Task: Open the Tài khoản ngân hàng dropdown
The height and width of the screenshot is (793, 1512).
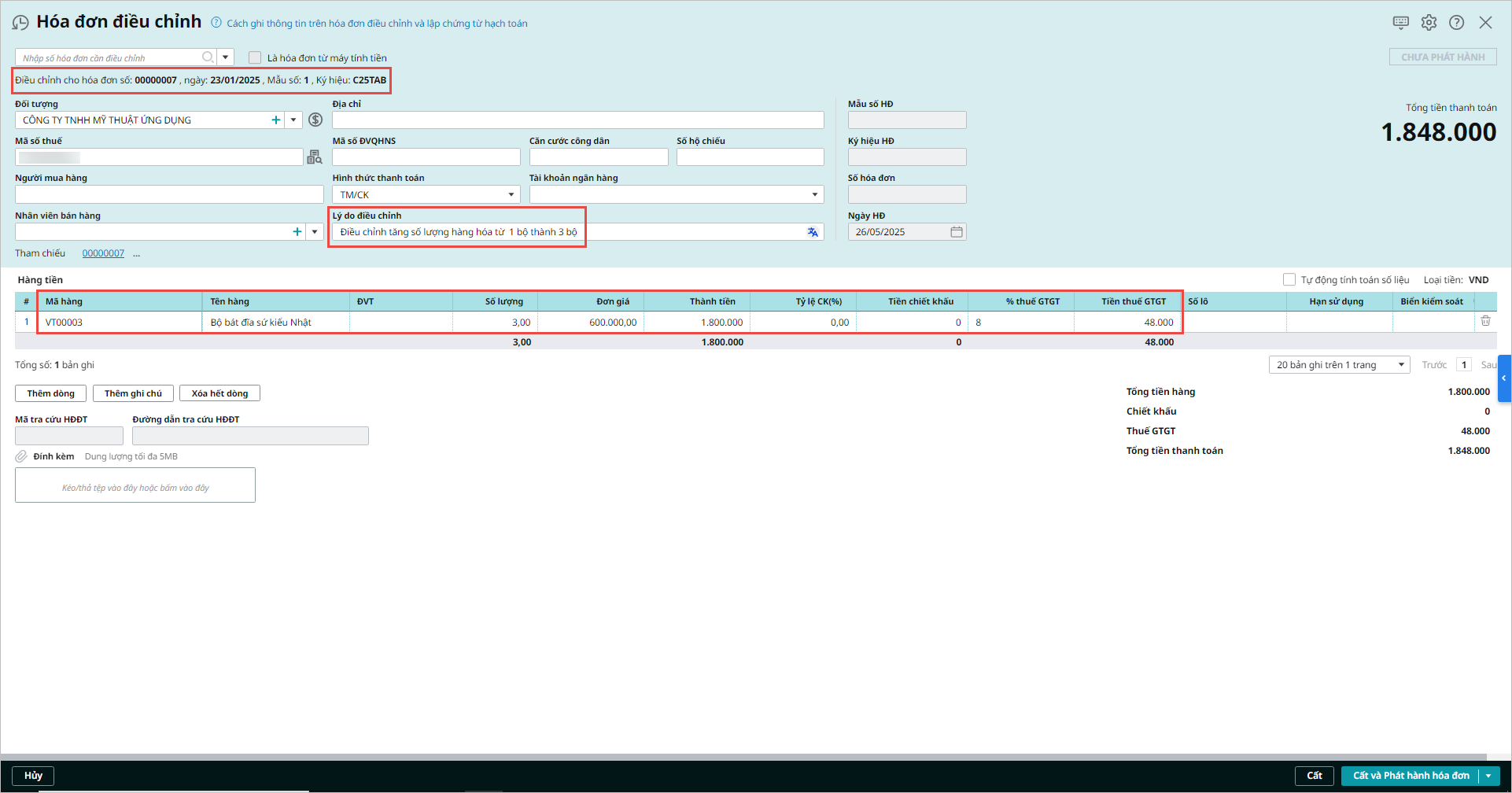Action: point(814,194)
